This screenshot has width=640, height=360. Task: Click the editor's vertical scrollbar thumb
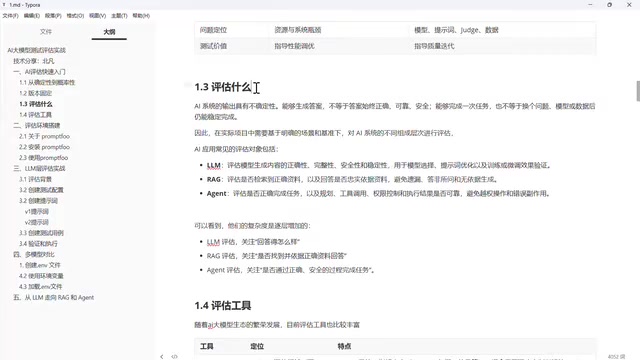pyautogui.click(x=638, y=91)
